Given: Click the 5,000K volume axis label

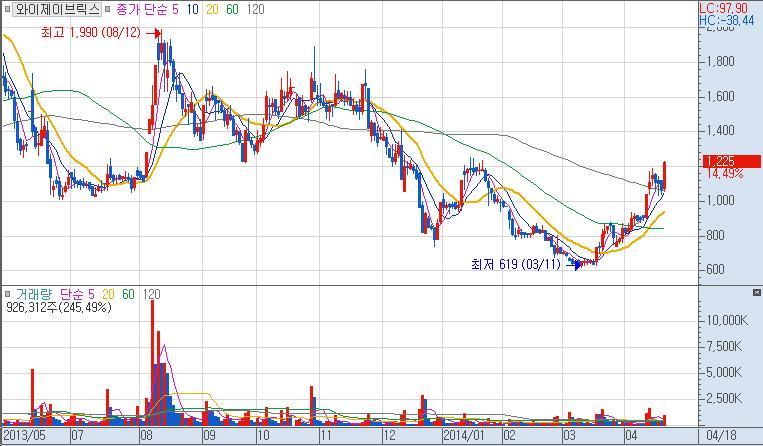Looking at the screenshot, I should click(x=724, y=373).
